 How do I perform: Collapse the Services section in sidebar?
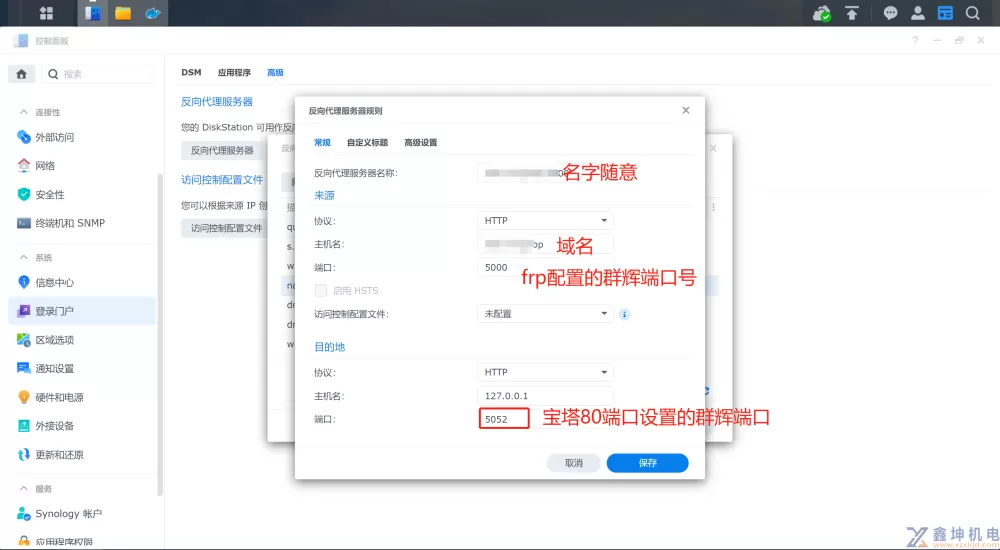pos(24,489)
